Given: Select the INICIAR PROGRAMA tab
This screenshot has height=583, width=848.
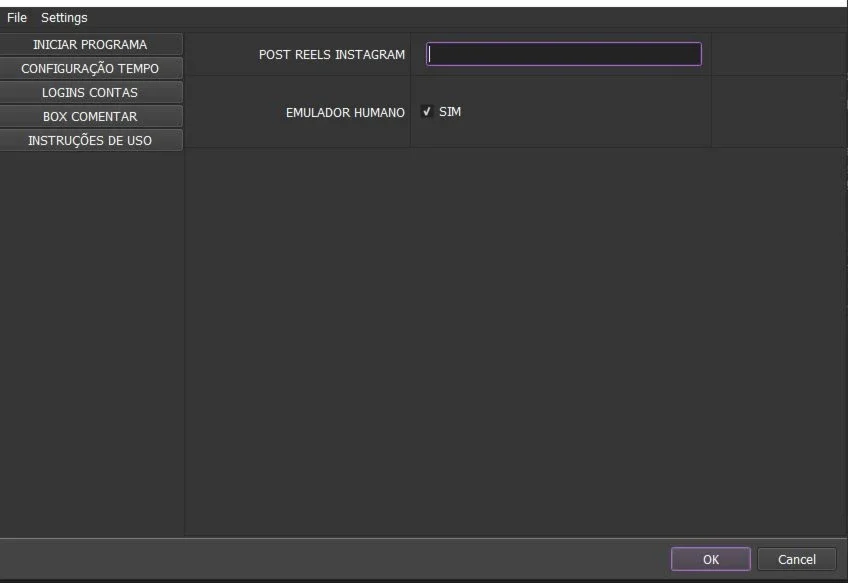Looking at the screenshot, I should click(90, 44).
